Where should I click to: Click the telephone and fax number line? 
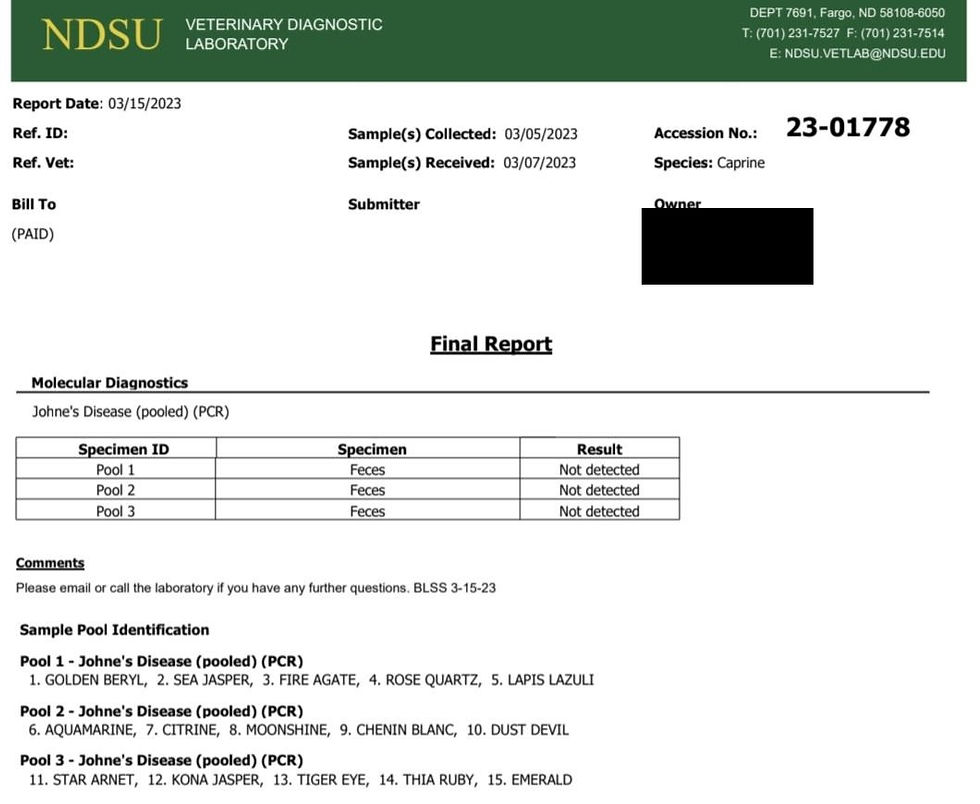[x=843, y=33]
